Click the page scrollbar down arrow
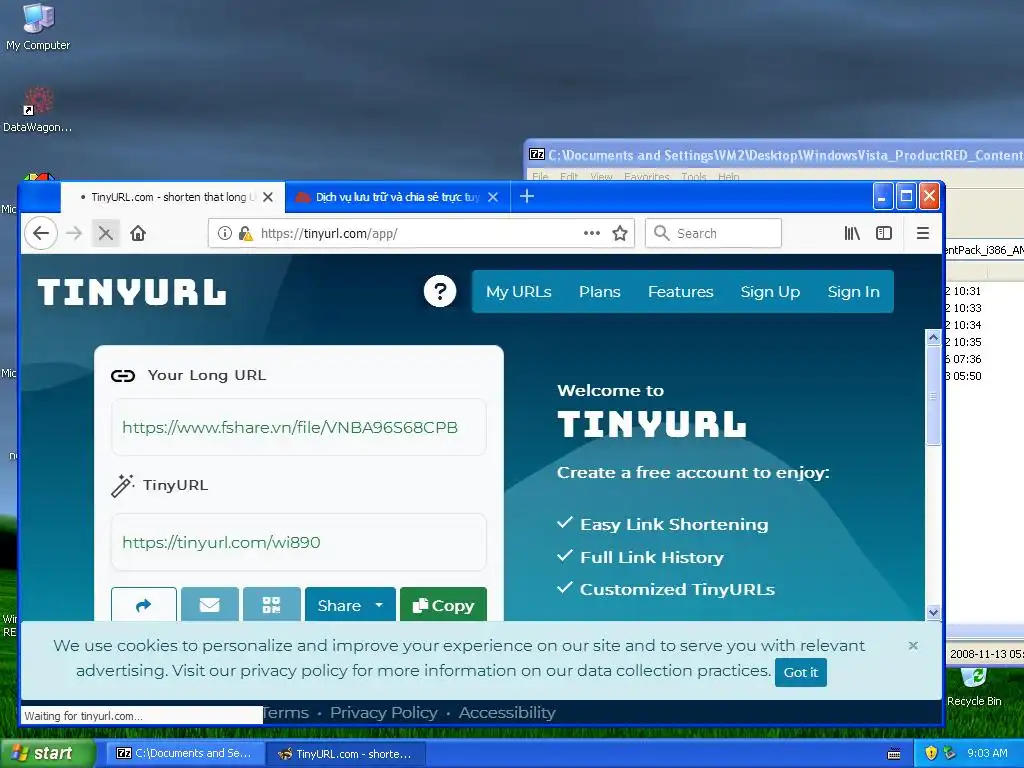This screenshot has width=1024, height=768. click(x=933, y=613)
